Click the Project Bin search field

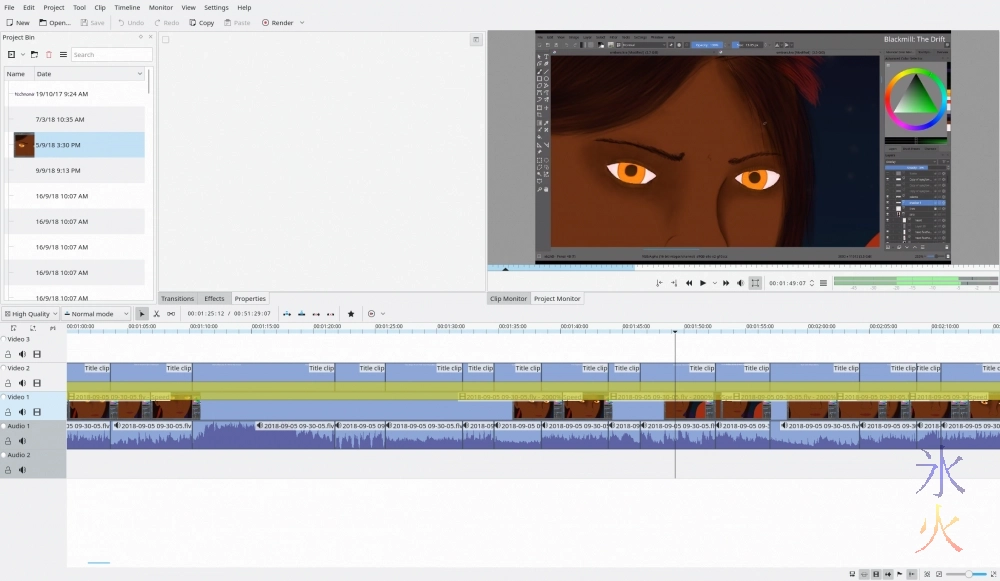pyautogui.click(x=111, y=55)
